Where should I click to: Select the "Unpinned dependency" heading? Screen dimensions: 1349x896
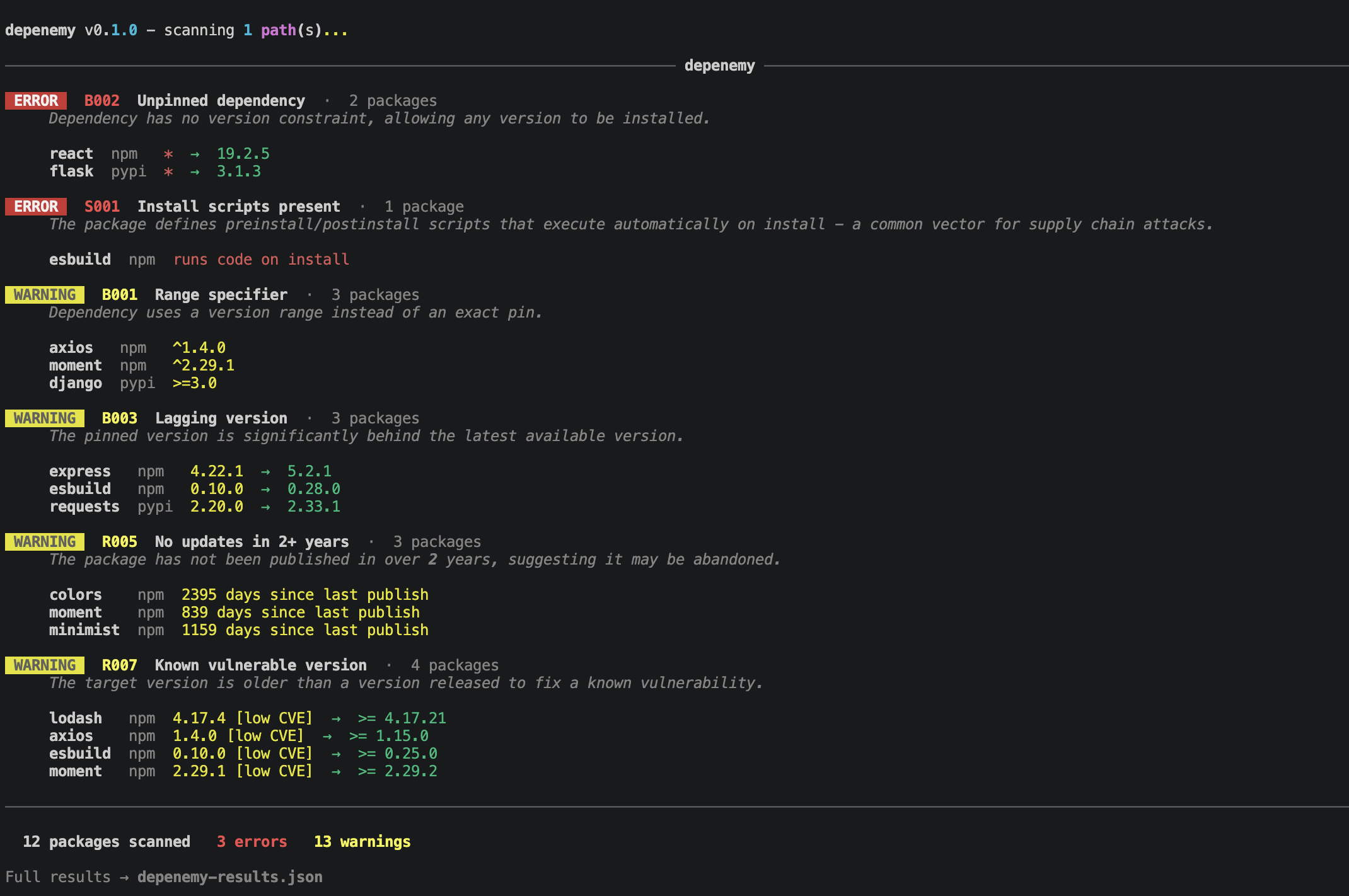(221, 101)
